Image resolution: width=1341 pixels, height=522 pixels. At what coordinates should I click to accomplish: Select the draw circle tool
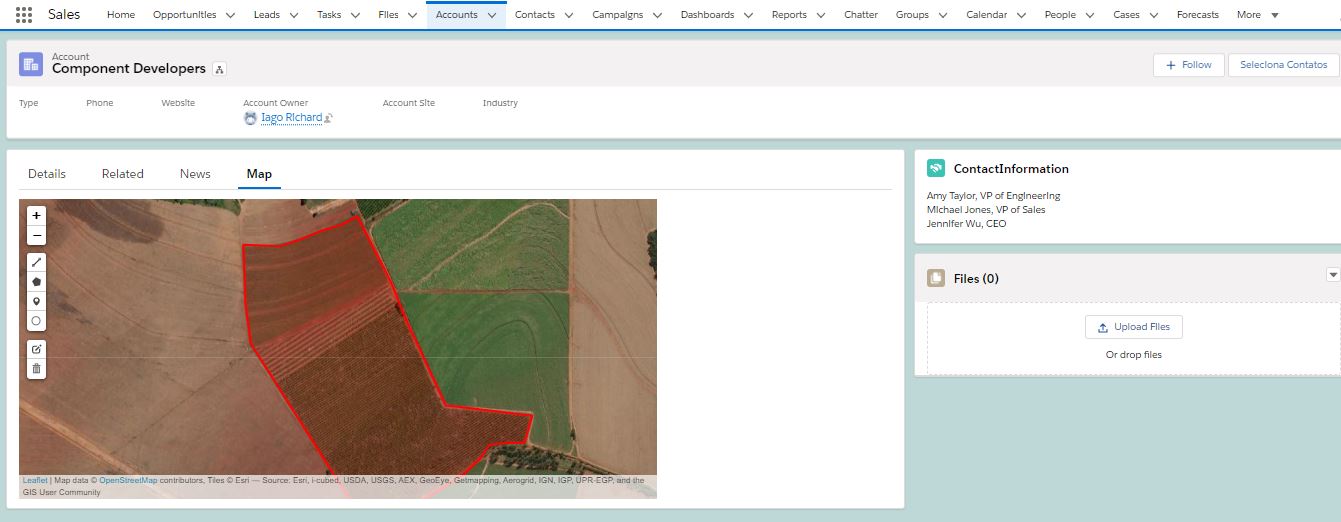pyautogui.click(x=37, y=321)
